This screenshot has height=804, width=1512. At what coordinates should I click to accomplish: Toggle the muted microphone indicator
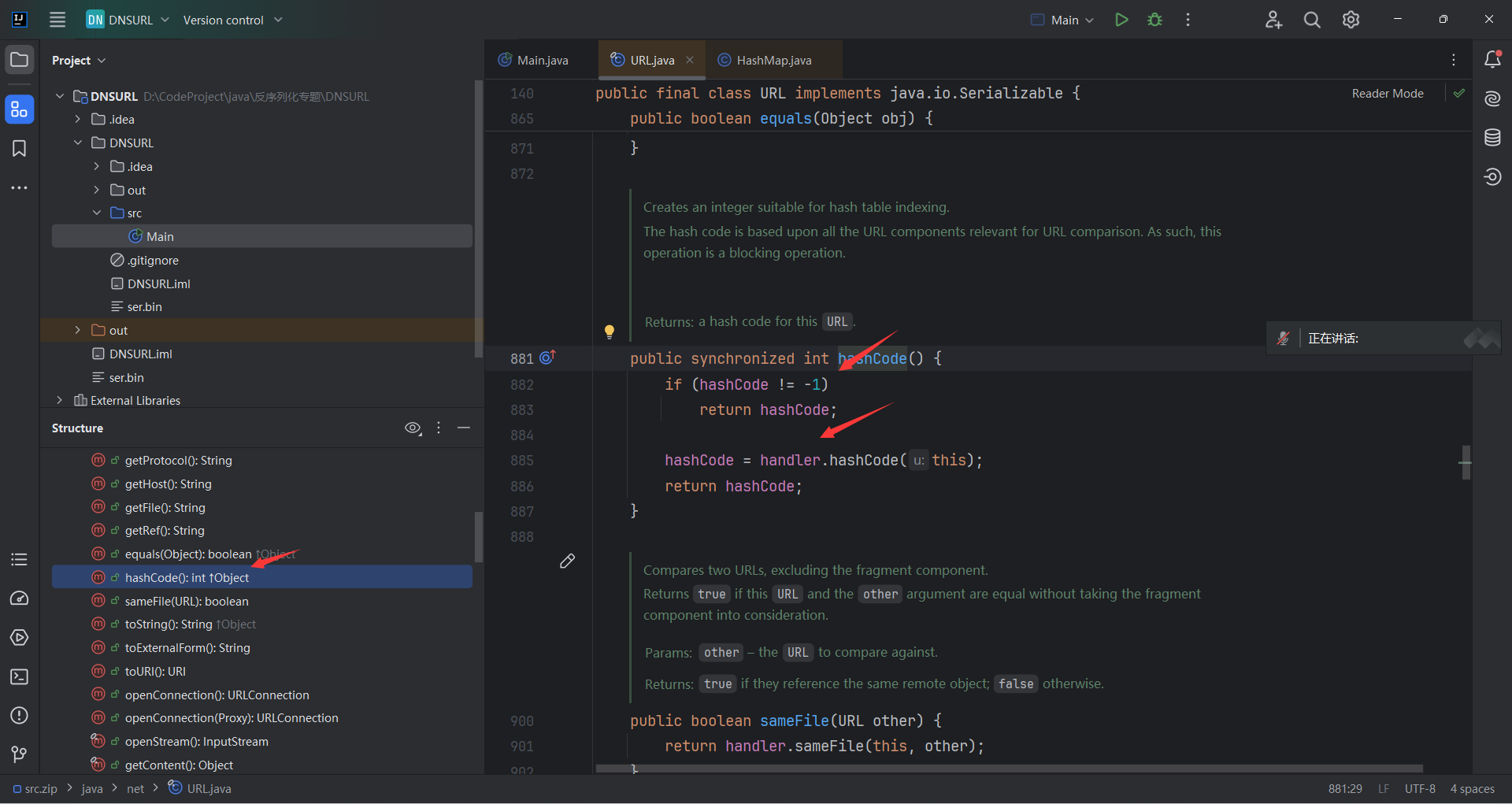pyautogui.click(x=1284, y=339)
